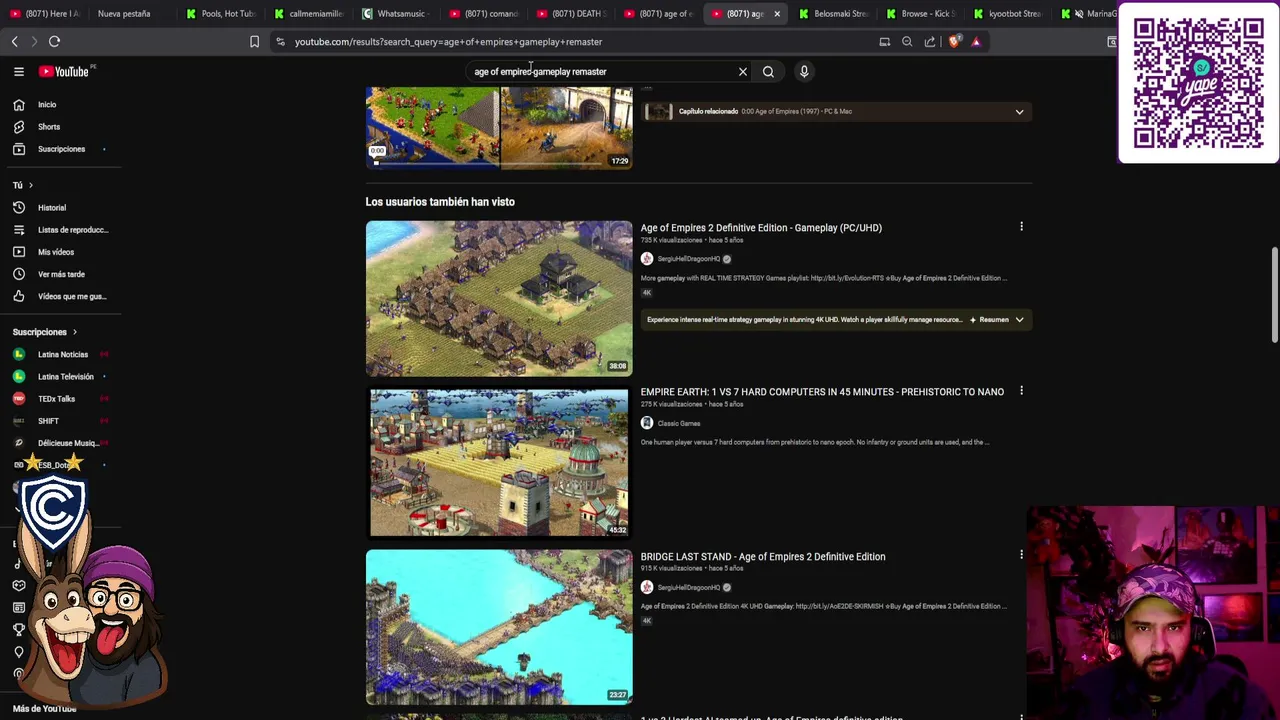This screenshot has width=1280, height=720.
Task: Switch to the Nueva pestaña tab
Action: pyautogui.click(x=124, y=14)
